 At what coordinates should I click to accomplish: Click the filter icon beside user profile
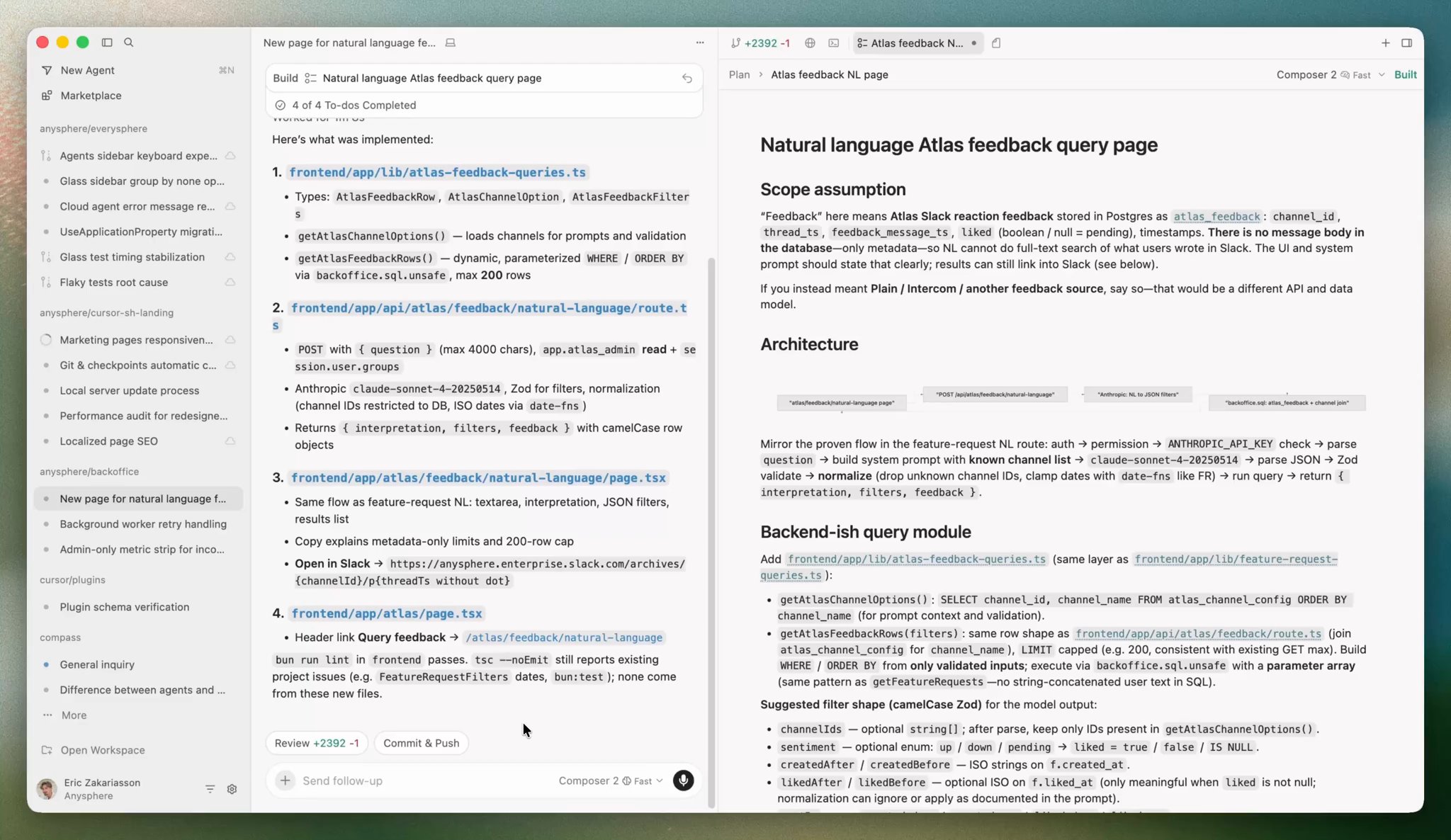210,789
